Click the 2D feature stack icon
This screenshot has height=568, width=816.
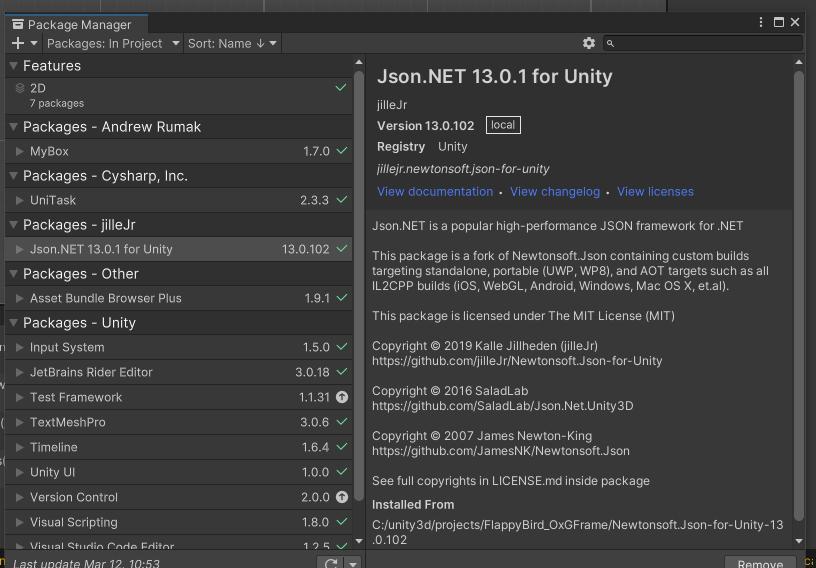coord(20,88)
